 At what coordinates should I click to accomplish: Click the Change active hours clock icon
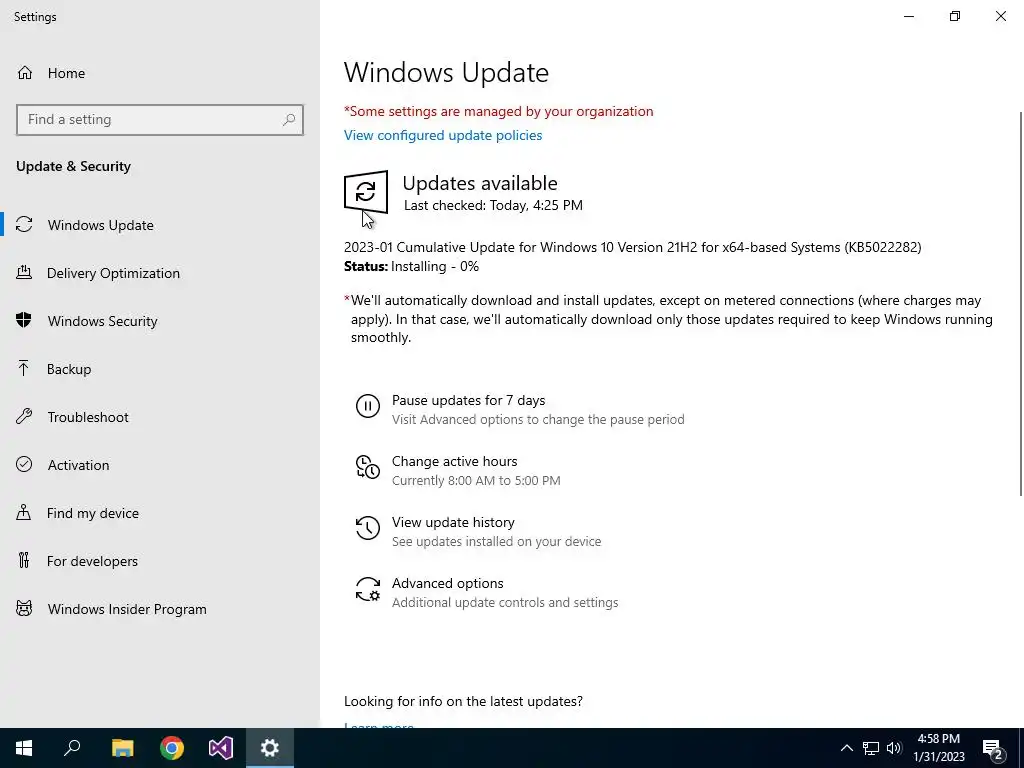click(x=368, y=467)
